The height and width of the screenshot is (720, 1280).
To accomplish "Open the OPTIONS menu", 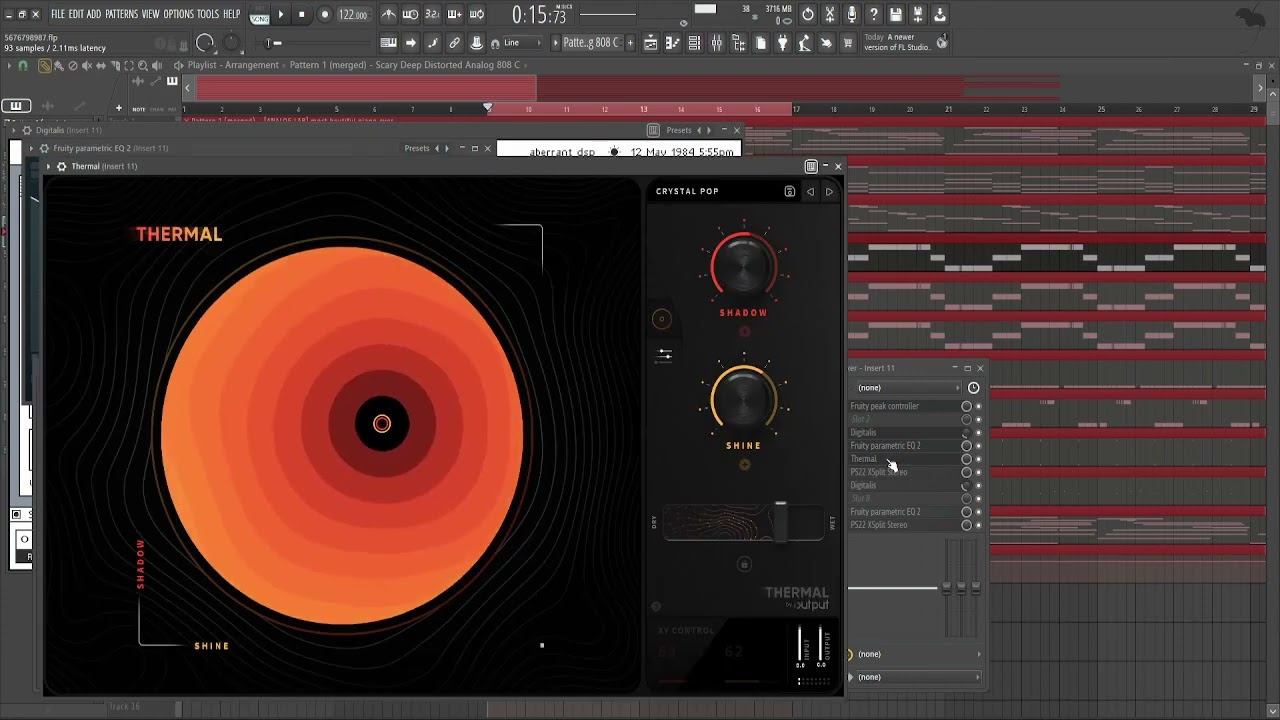I will (178, 14).
